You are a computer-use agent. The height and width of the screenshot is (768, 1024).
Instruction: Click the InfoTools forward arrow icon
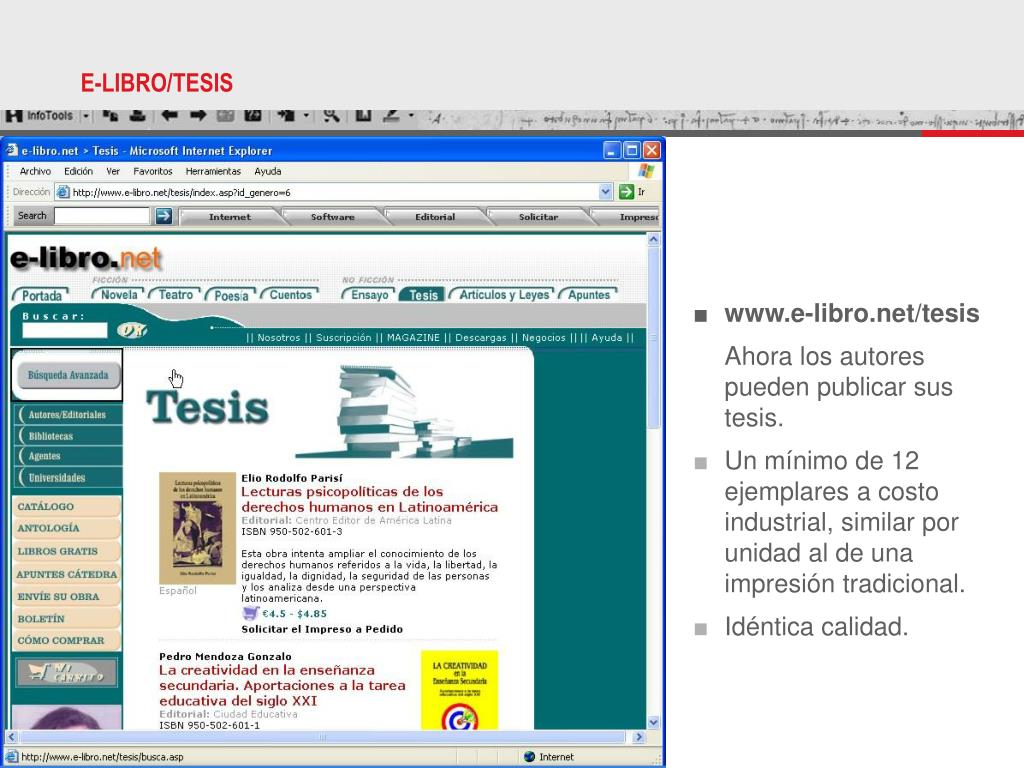tap(198, 116)
